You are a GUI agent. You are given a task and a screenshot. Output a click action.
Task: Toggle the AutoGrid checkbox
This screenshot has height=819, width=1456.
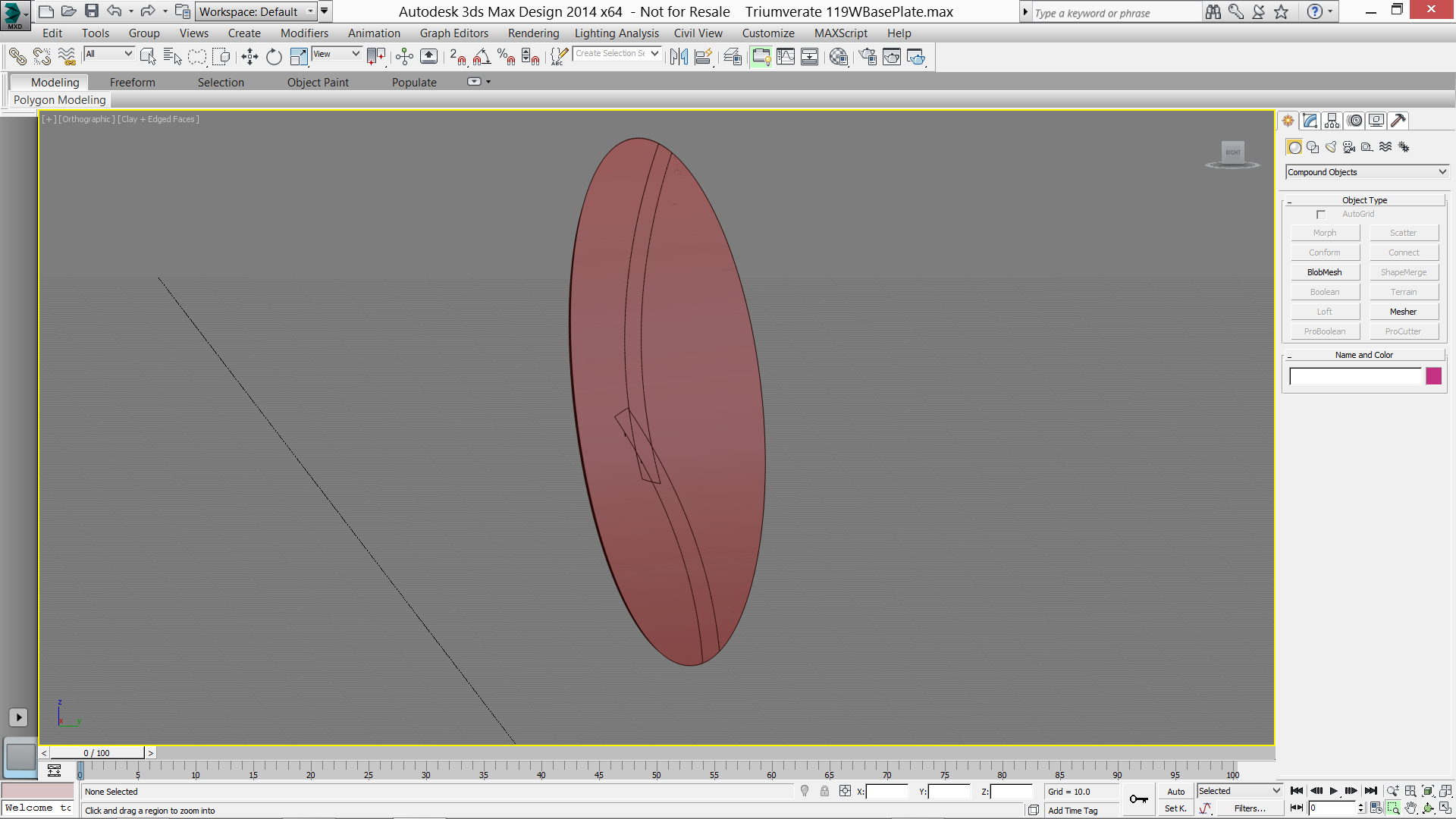(1321, 215)
